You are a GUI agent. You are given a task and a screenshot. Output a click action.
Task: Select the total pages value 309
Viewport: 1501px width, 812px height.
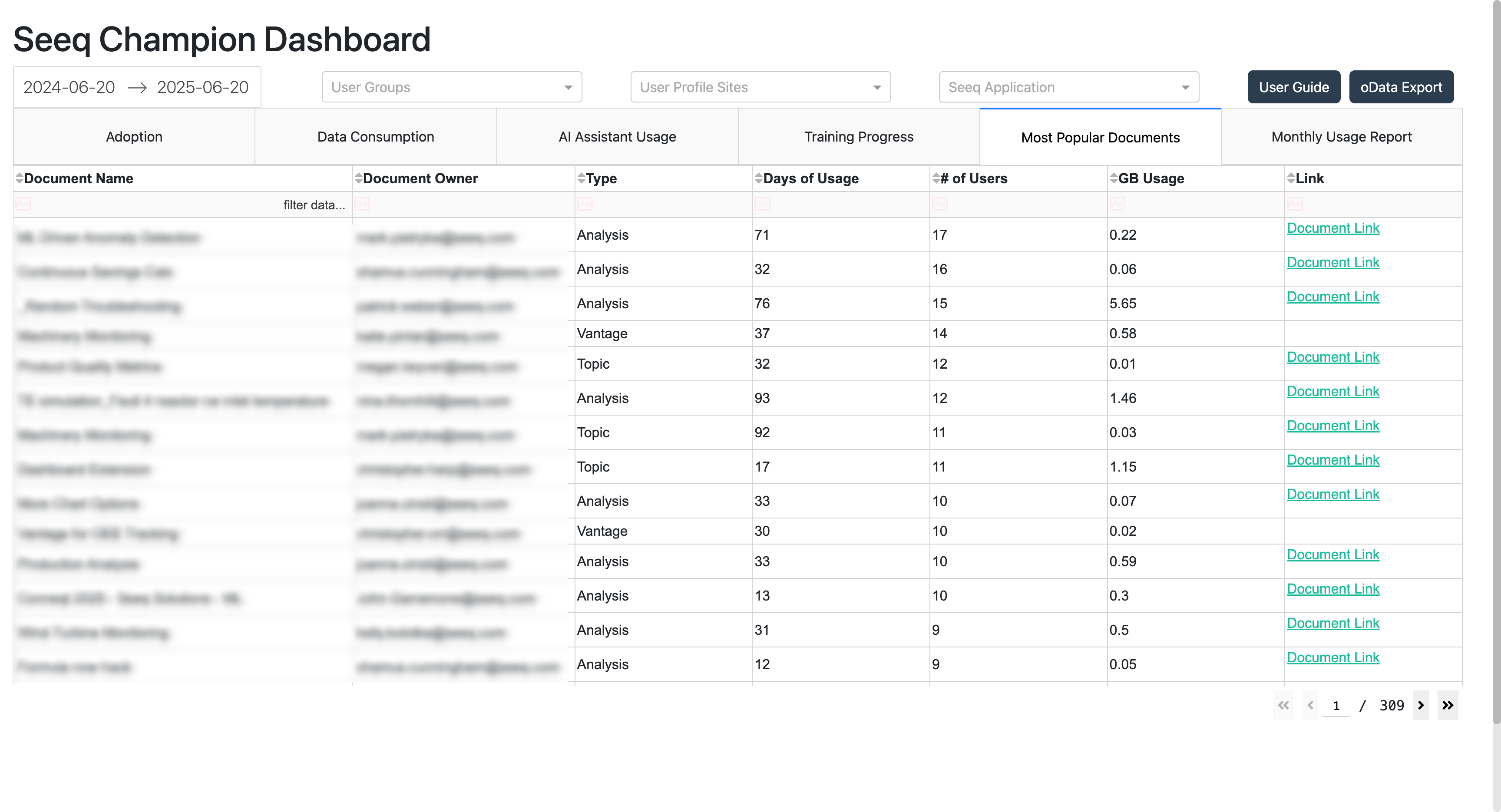pyautogui.click(x=1392, y=706)
